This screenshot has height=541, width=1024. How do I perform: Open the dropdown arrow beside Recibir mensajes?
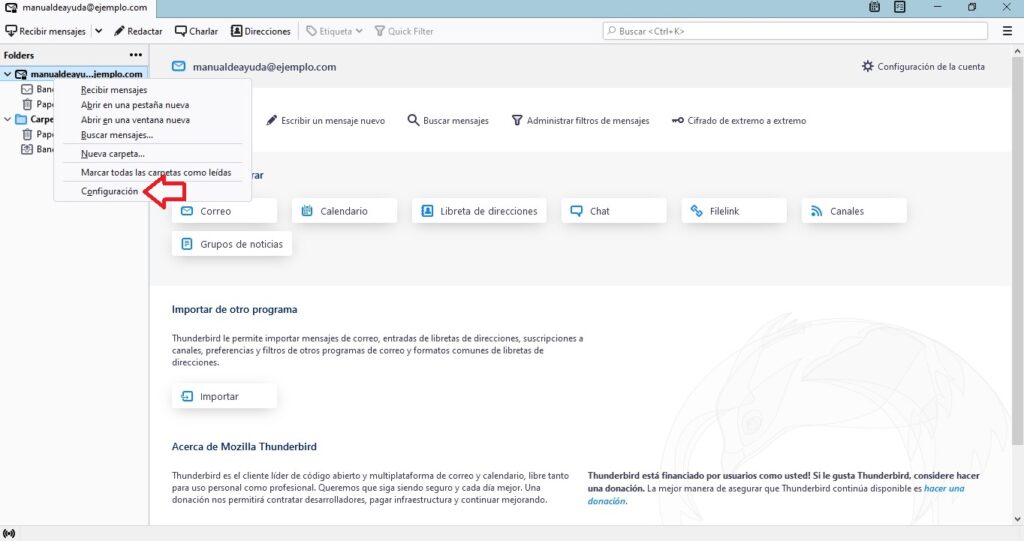(99, 31)
